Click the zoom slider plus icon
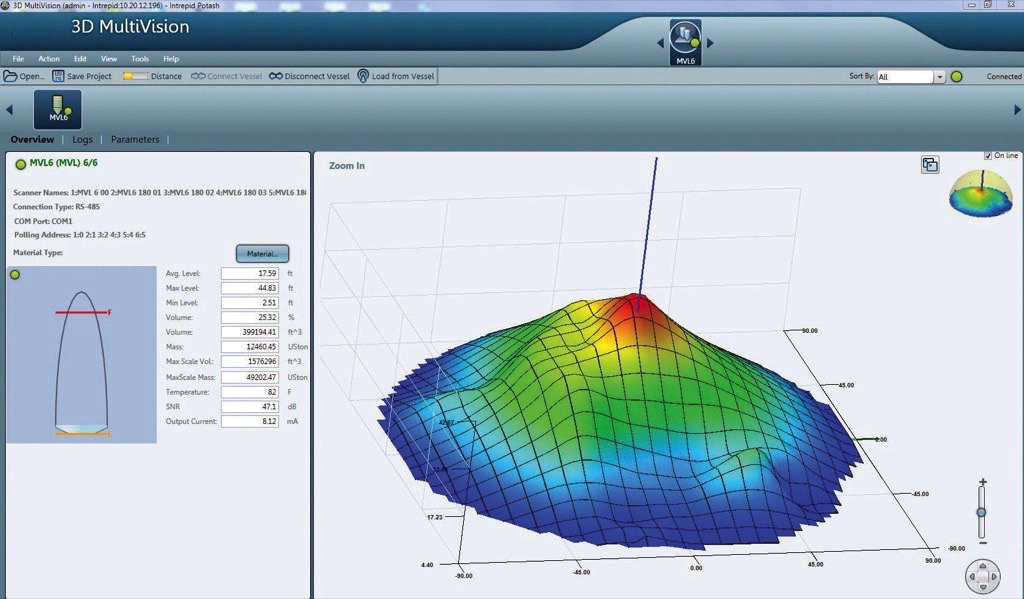 982,482
